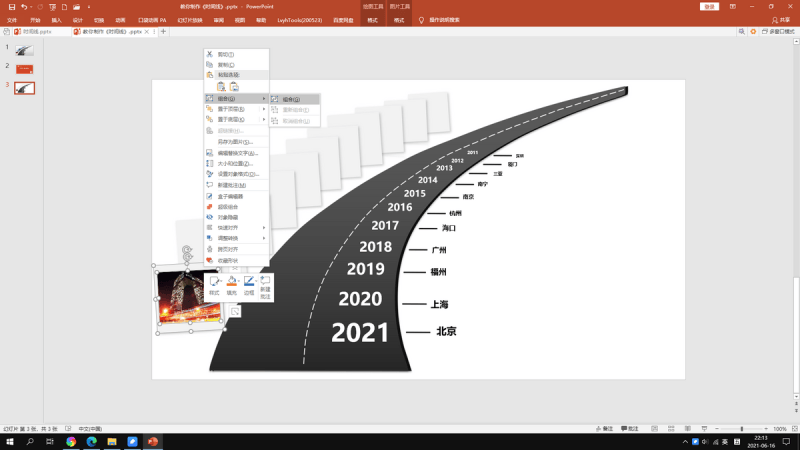Select slide 1 thumbnail
The width and height of the screenshot is (800, 450).
[24, 48]
